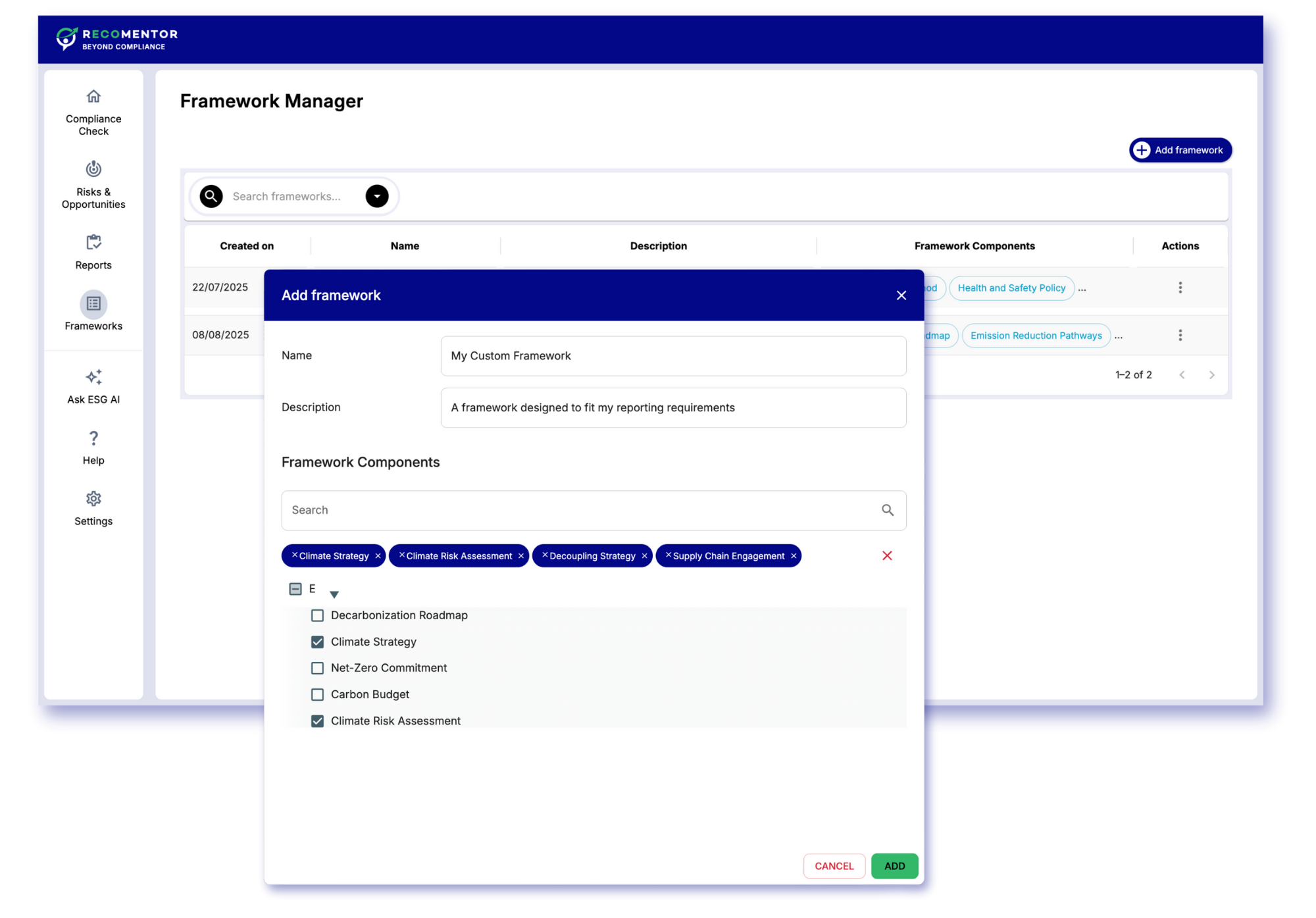Tick the Net-Zero Commitment checkbox
Viewport: 1316px width, 918px height.
point(317,669)
